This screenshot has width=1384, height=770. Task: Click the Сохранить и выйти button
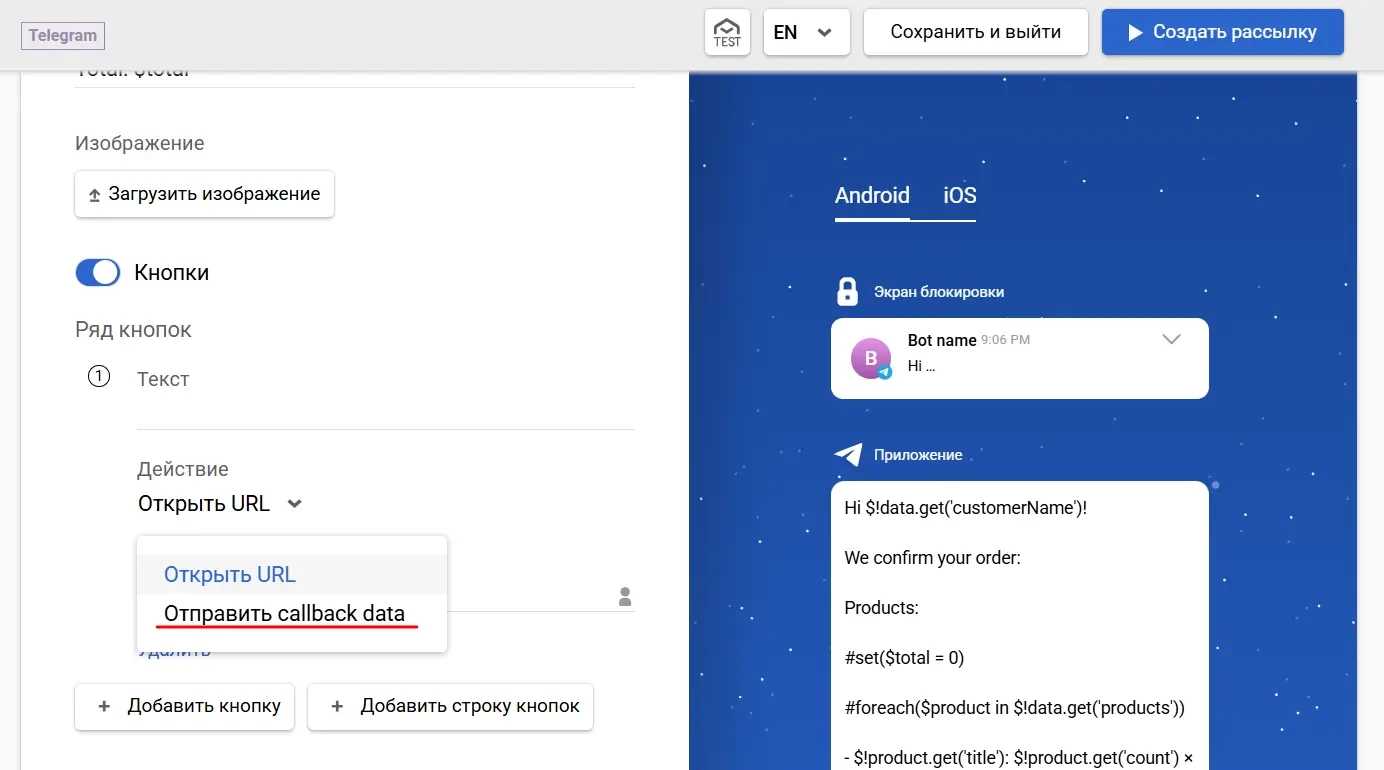tap(975, 31)
